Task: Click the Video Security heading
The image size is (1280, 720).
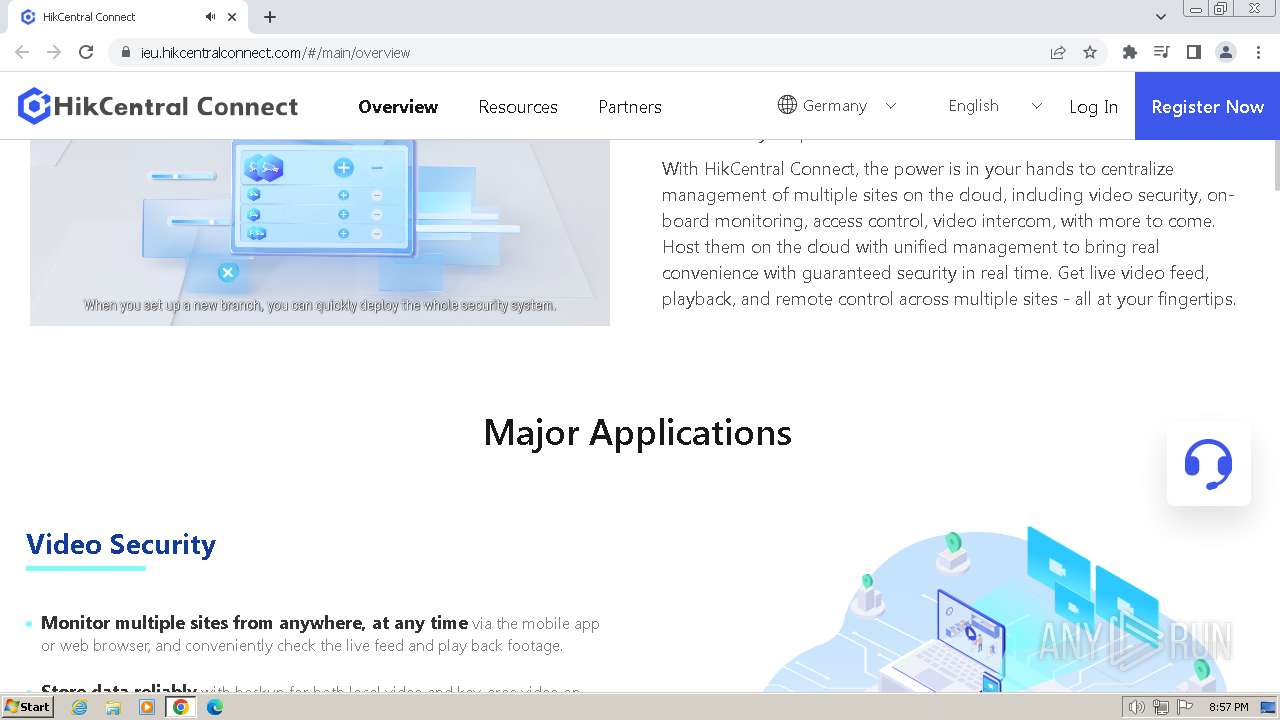Action: tap(121, 544)
